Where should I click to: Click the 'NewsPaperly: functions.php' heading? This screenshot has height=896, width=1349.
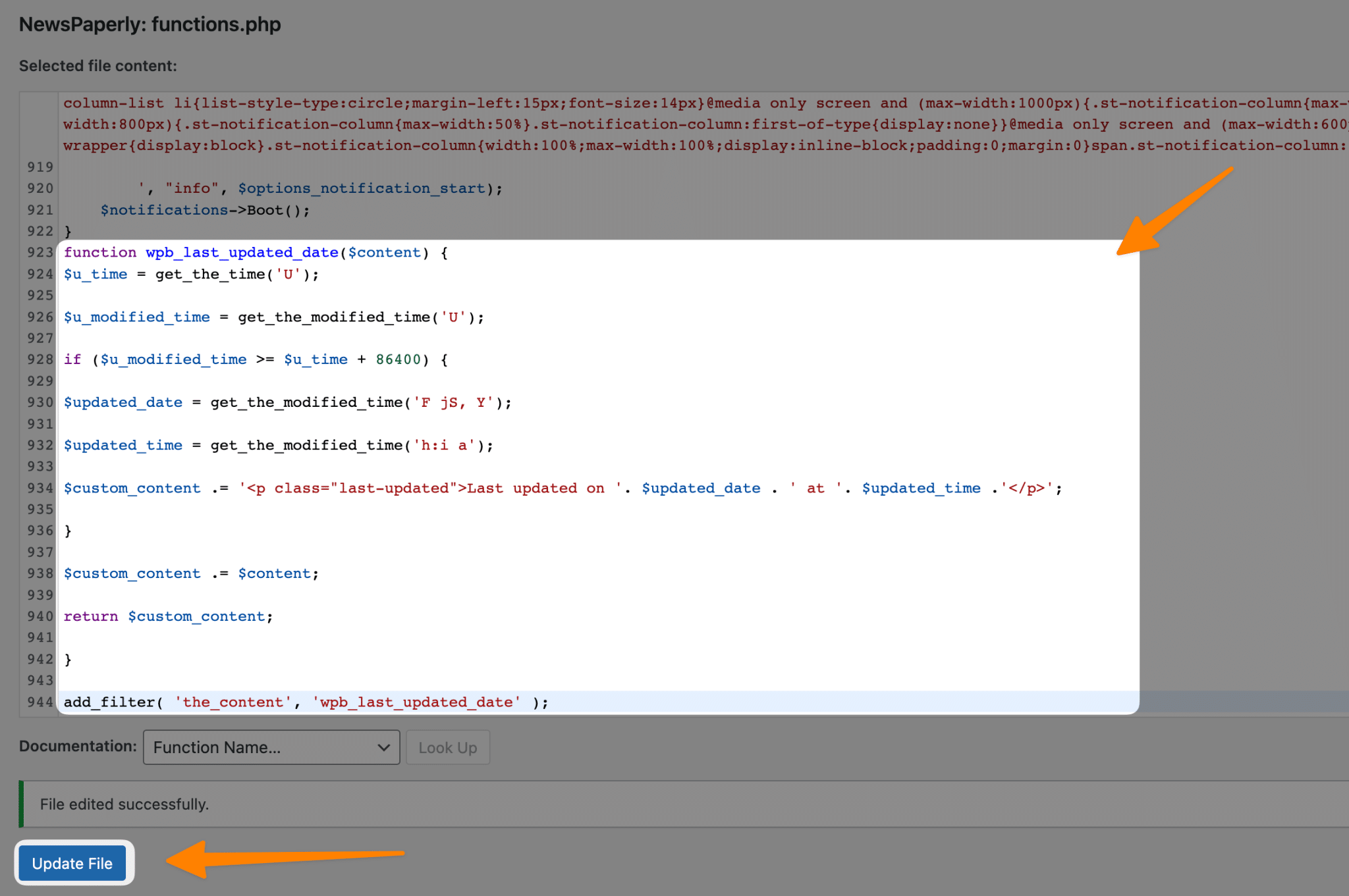click(x=150, y=24)
